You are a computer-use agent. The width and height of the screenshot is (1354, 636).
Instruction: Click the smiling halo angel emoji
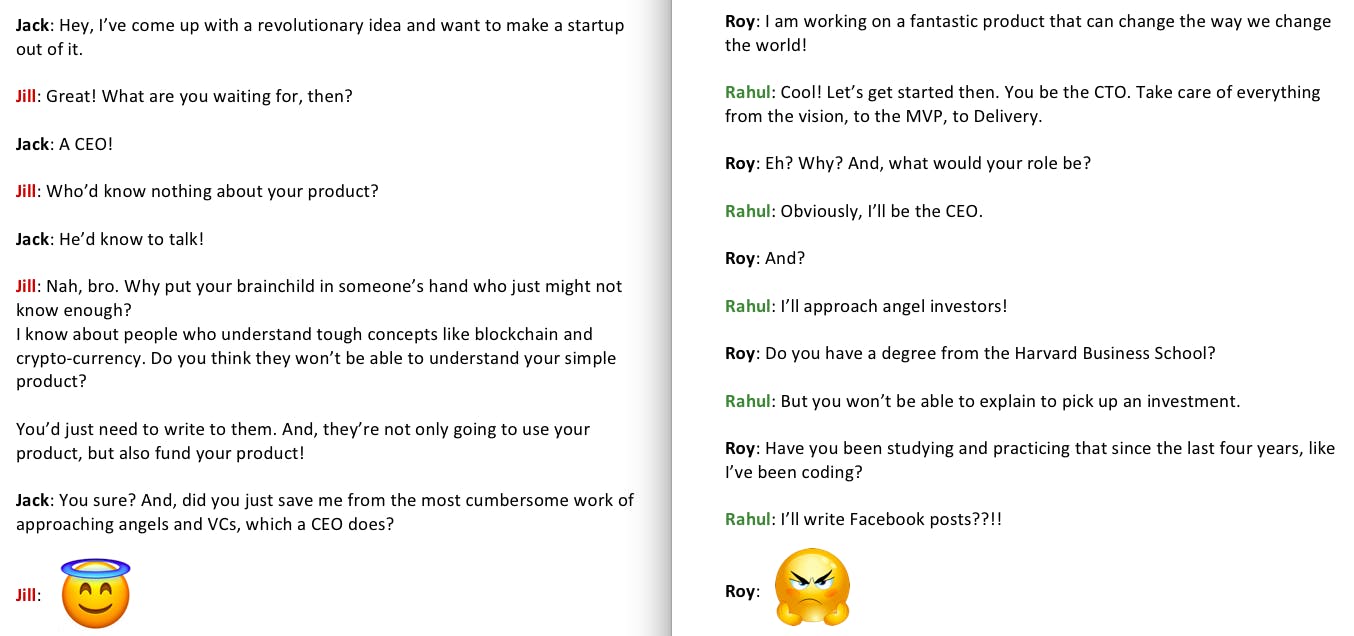[x=96, y=592]
